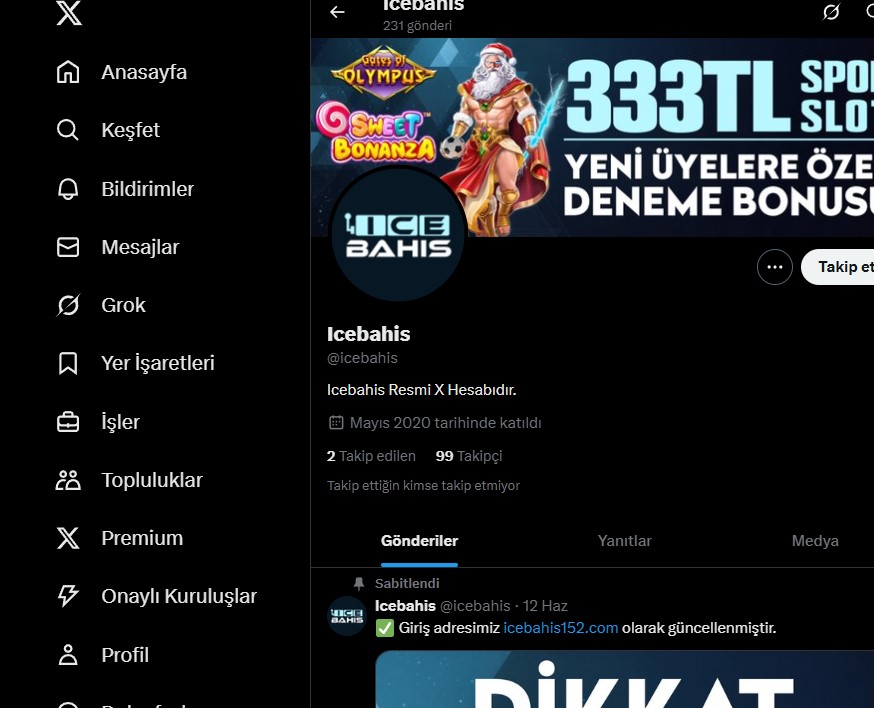
Task: Open Mesajlar envelope icon
Action: [68, 247]
